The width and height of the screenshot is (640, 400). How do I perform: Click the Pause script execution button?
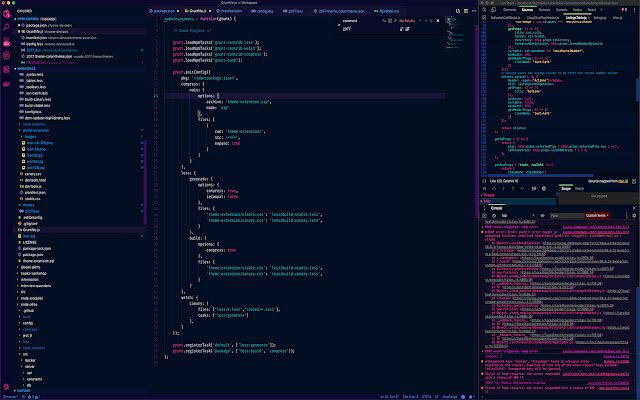pyautogui.click(x=484, y=189)
